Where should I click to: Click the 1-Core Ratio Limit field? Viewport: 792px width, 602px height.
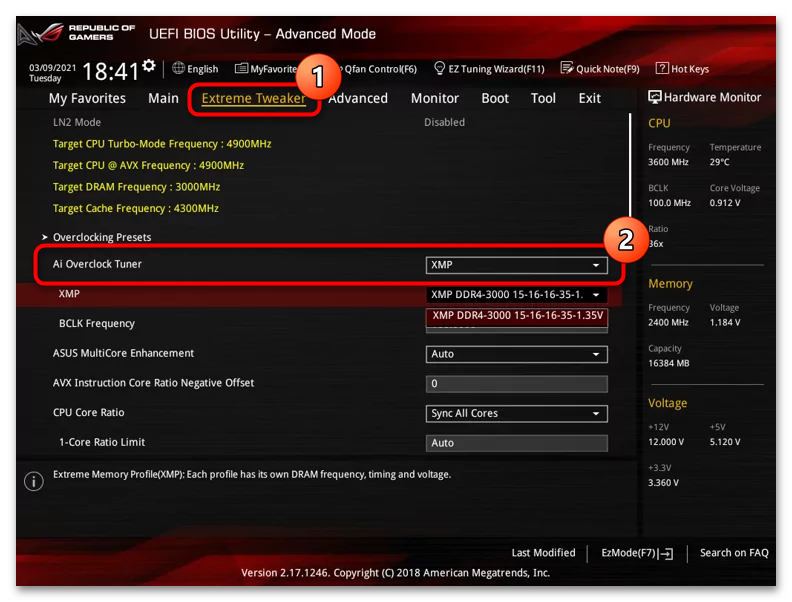click(x=516, y=443)
